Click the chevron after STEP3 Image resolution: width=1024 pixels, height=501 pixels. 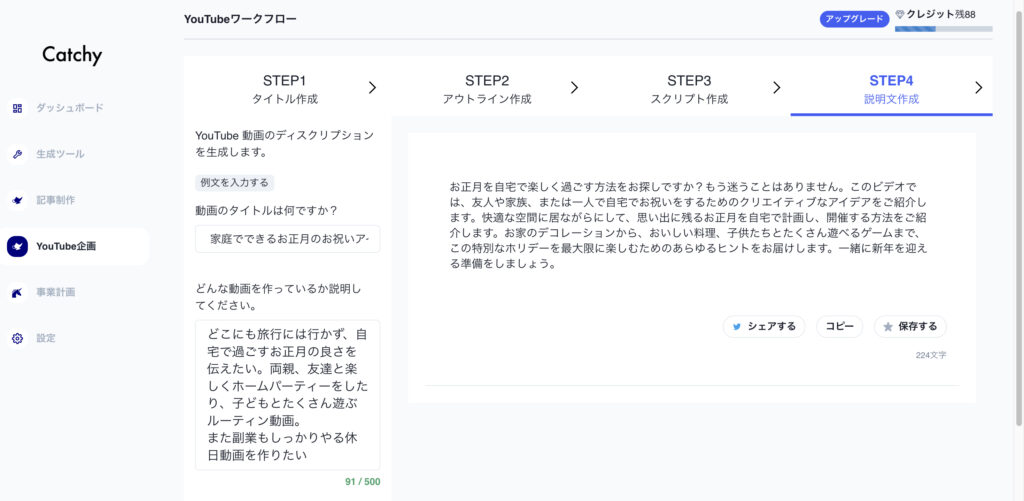[x=776, y=88]
